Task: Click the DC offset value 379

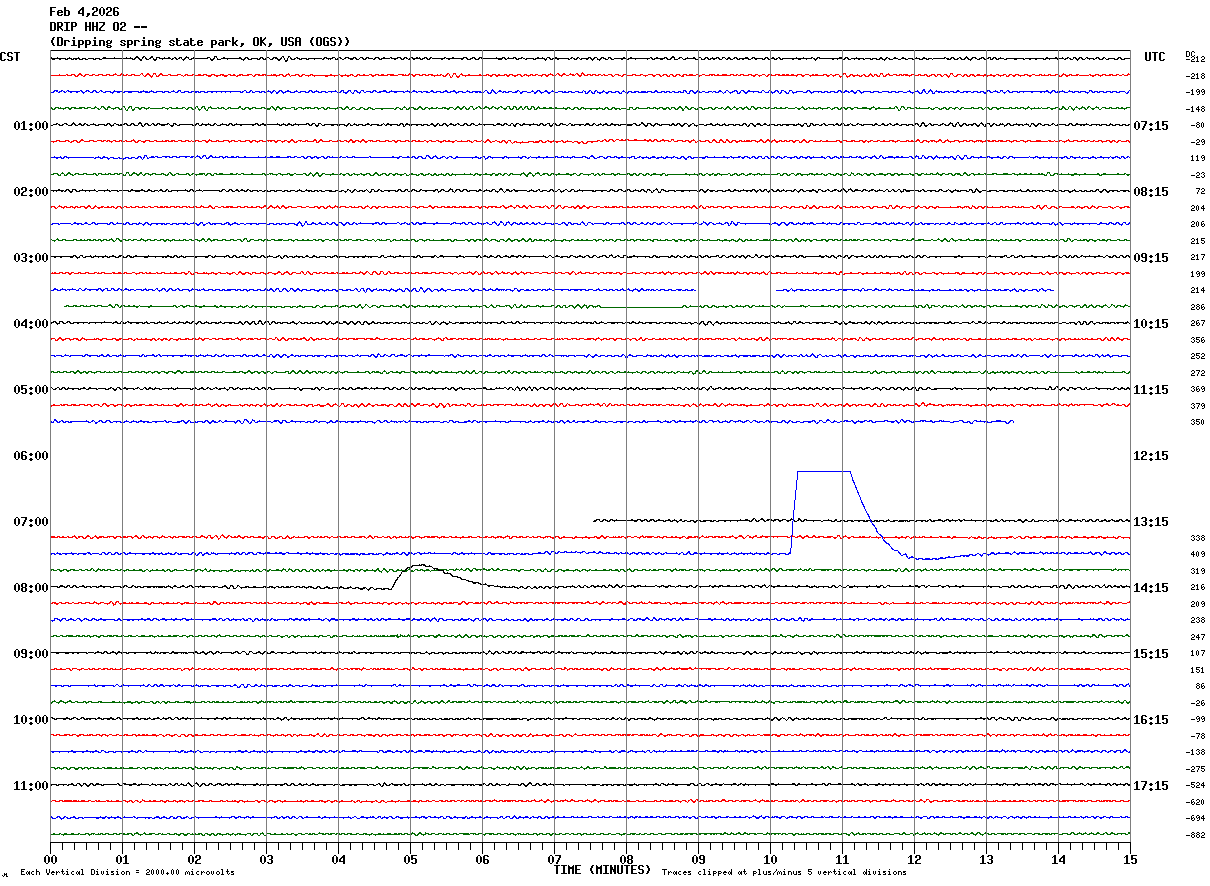Action: pyautogui.click(x=1198, y=406)
